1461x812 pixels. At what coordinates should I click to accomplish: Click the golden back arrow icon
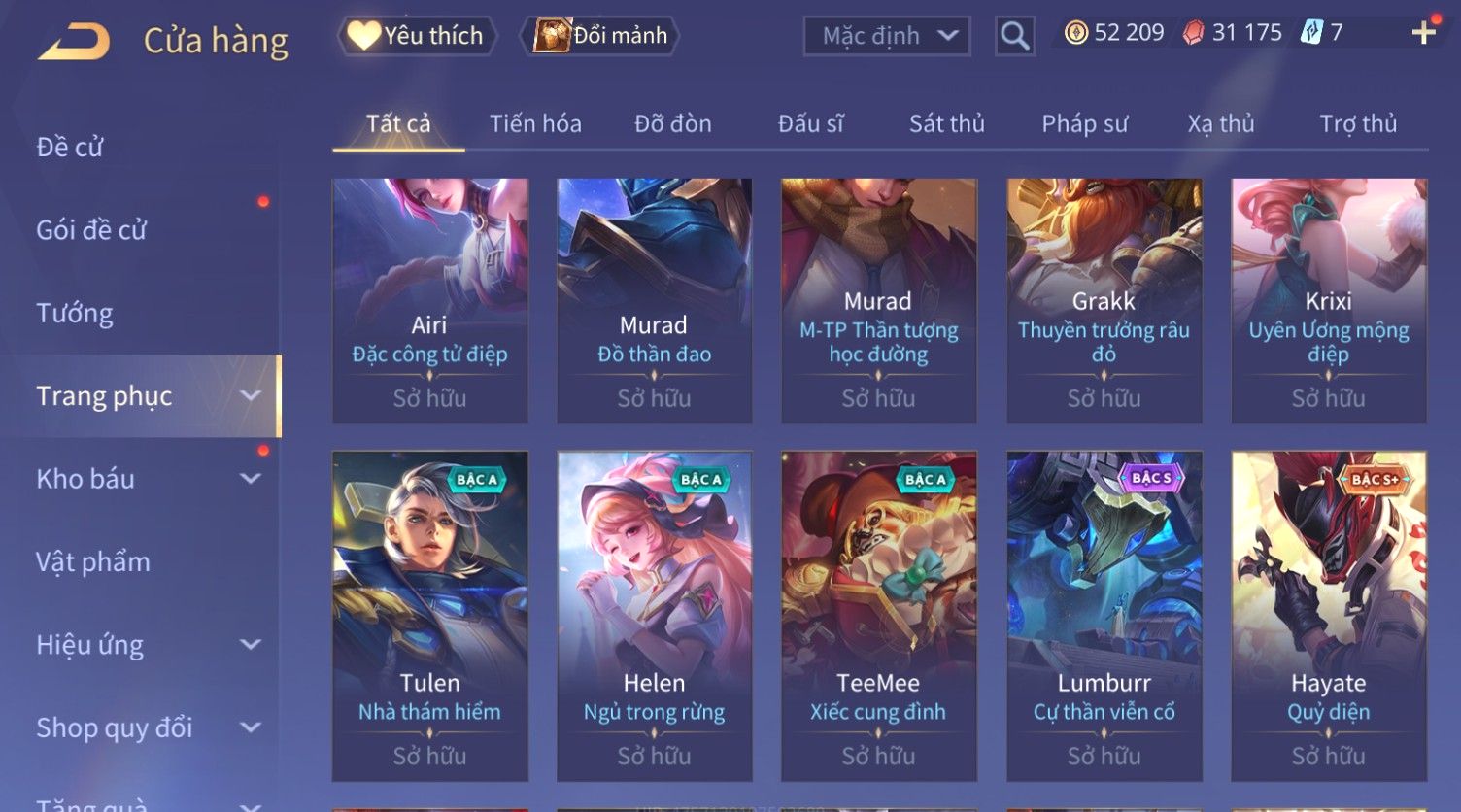pos(74,42)
